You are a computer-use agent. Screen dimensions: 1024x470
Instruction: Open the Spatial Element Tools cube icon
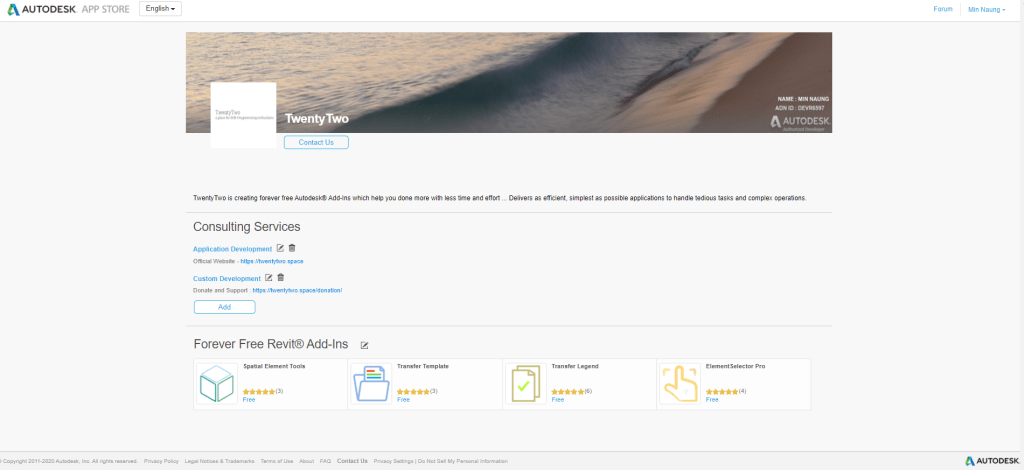click(x=216, y=384)
